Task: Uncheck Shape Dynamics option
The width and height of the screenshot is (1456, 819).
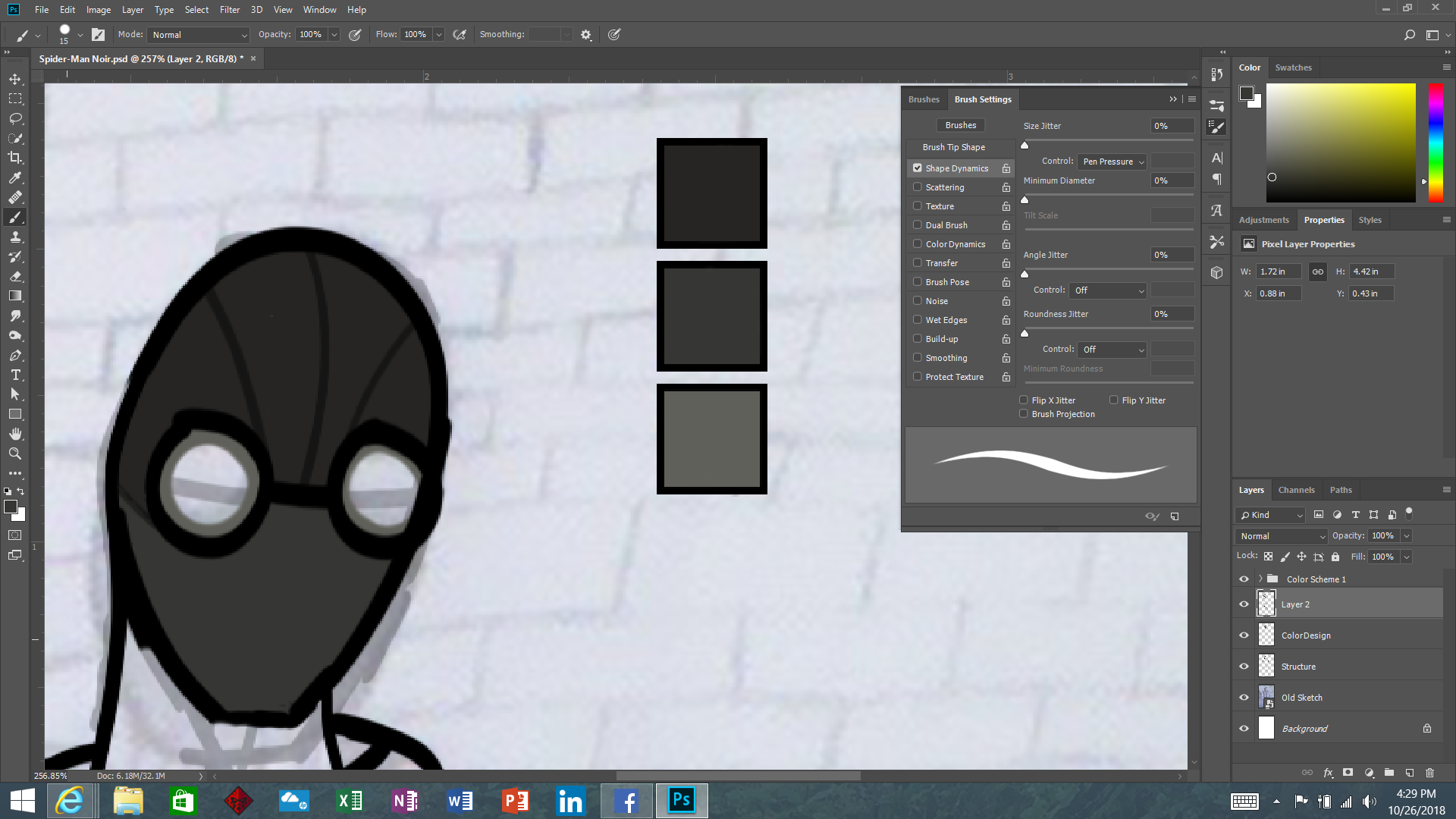Action: (918, 168)
